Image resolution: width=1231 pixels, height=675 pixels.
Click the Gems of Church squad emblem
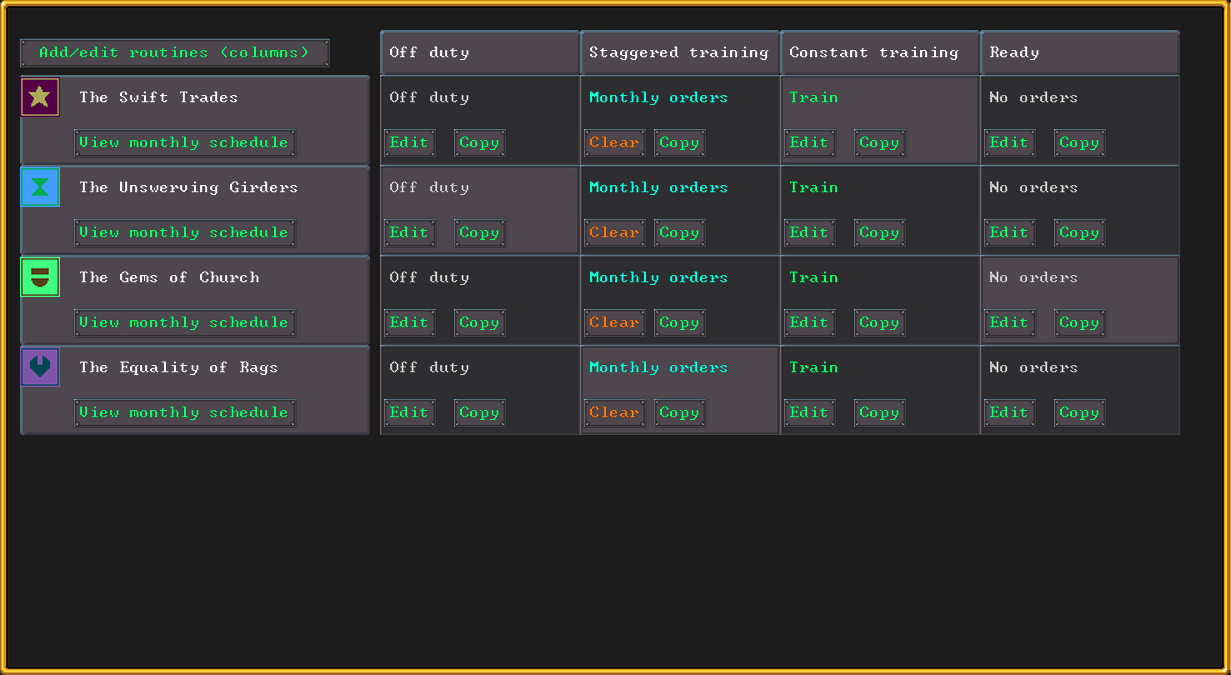(x=40, y=277)
